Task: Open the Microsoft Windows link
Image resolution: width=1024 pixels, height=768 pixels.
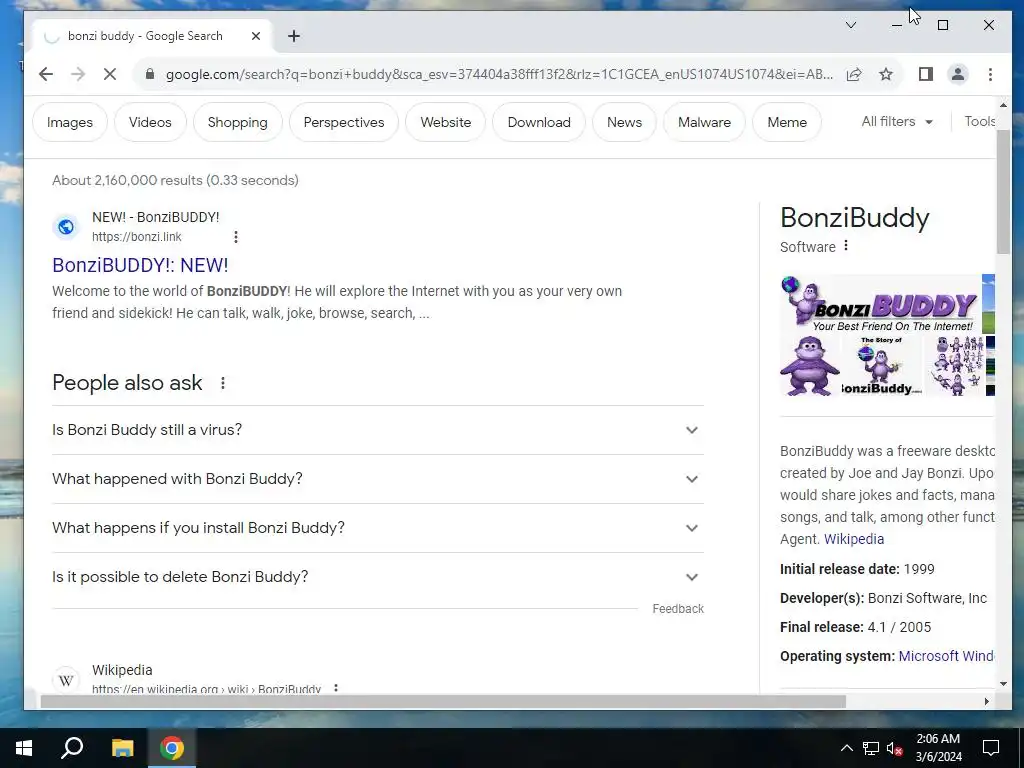Action: click(x=946, y=656)
